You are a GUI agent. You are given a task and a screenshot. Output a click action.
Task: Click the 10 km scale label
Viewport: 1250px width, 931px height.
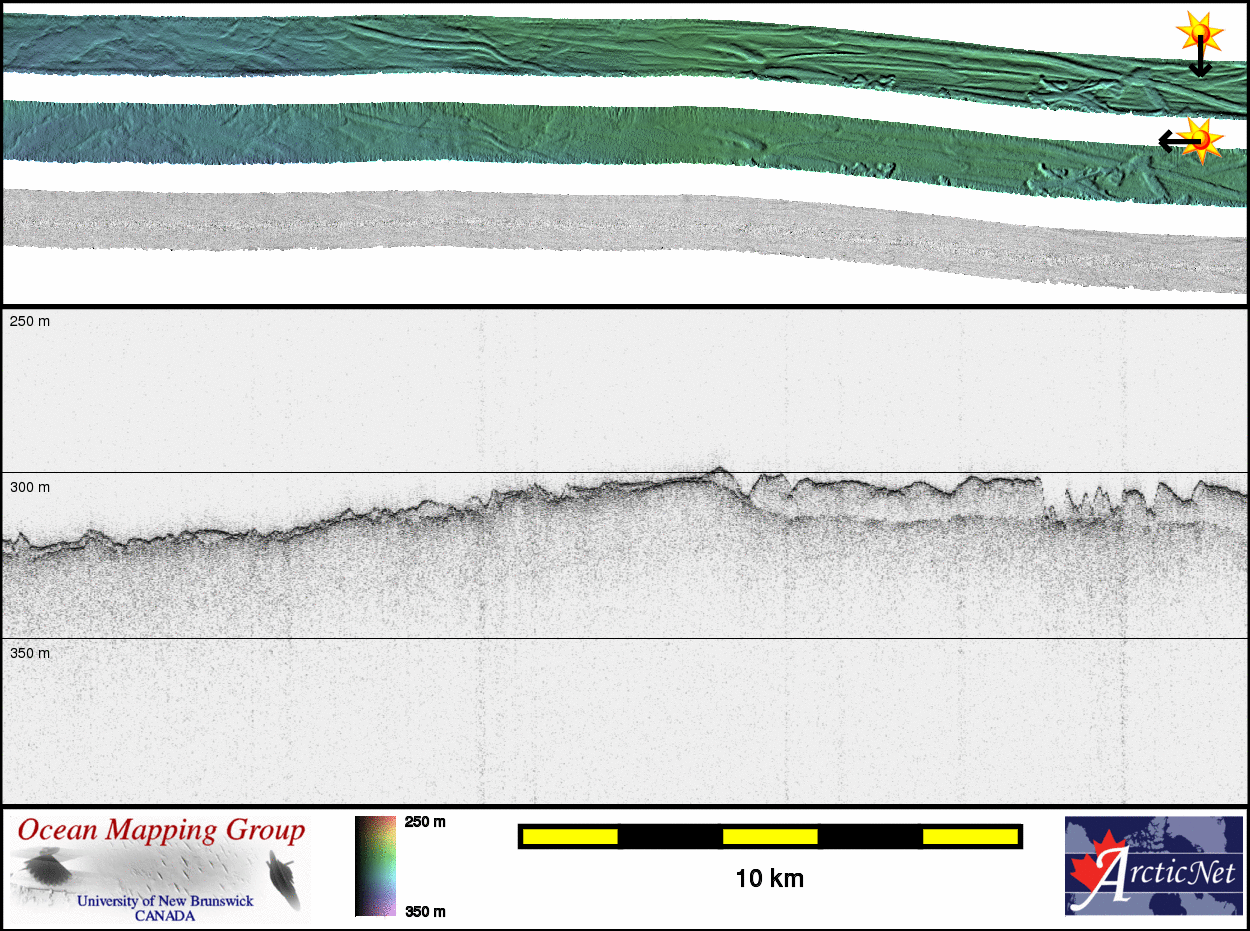click(x=769, y=879)
